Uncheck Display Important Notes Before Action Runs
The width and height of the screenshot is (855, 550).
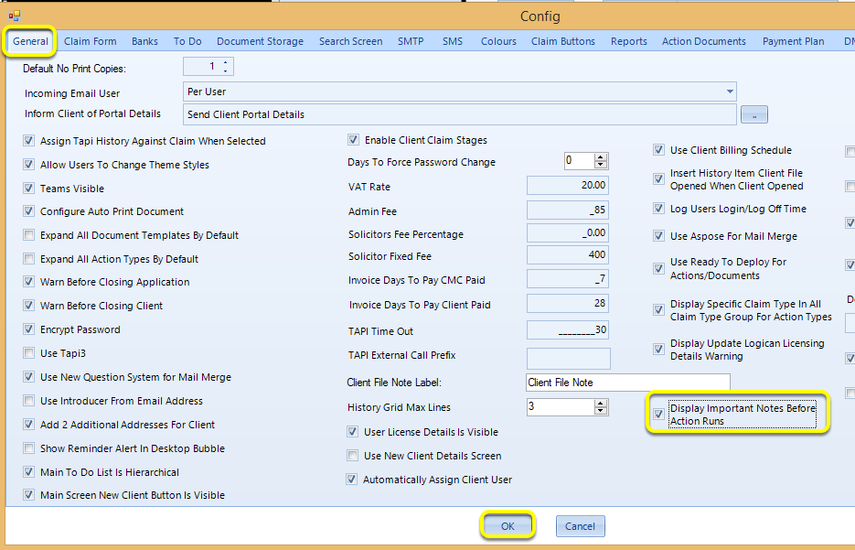[659, 414]
